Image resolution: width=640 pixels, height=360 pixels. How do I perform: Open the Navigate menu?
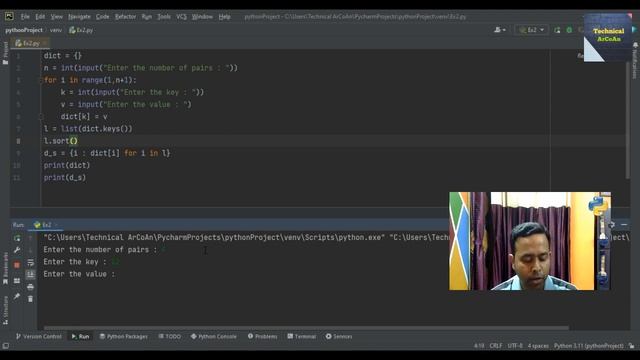(79, 17)
